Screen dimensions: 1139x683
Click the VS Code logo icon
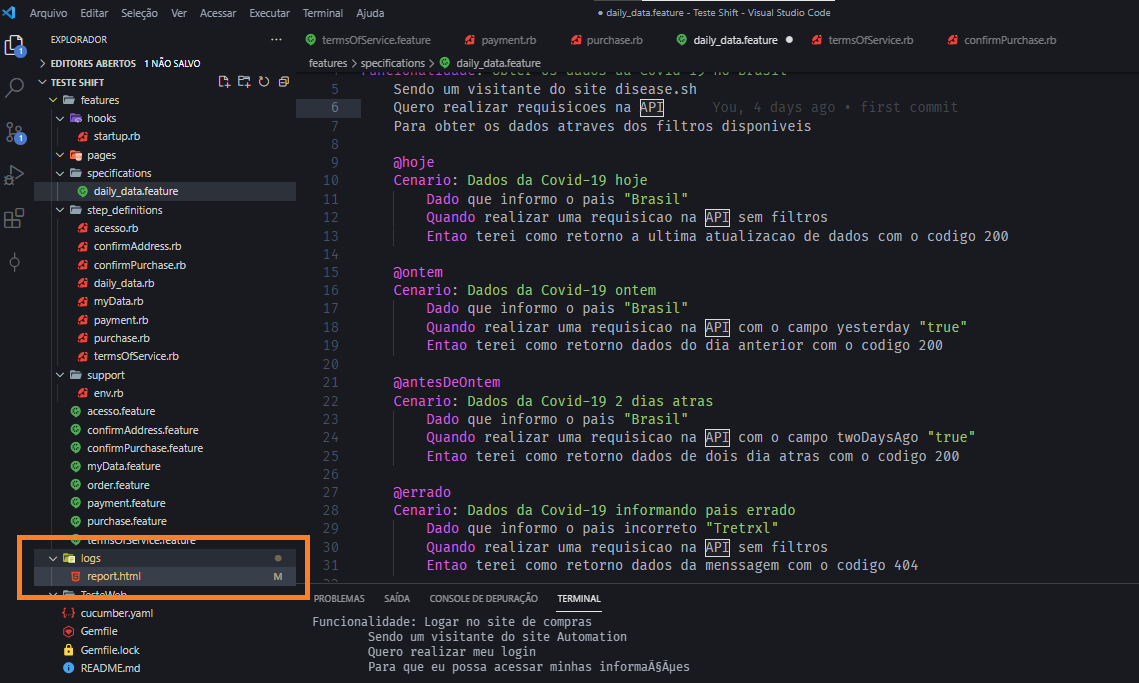coord(9,12)
